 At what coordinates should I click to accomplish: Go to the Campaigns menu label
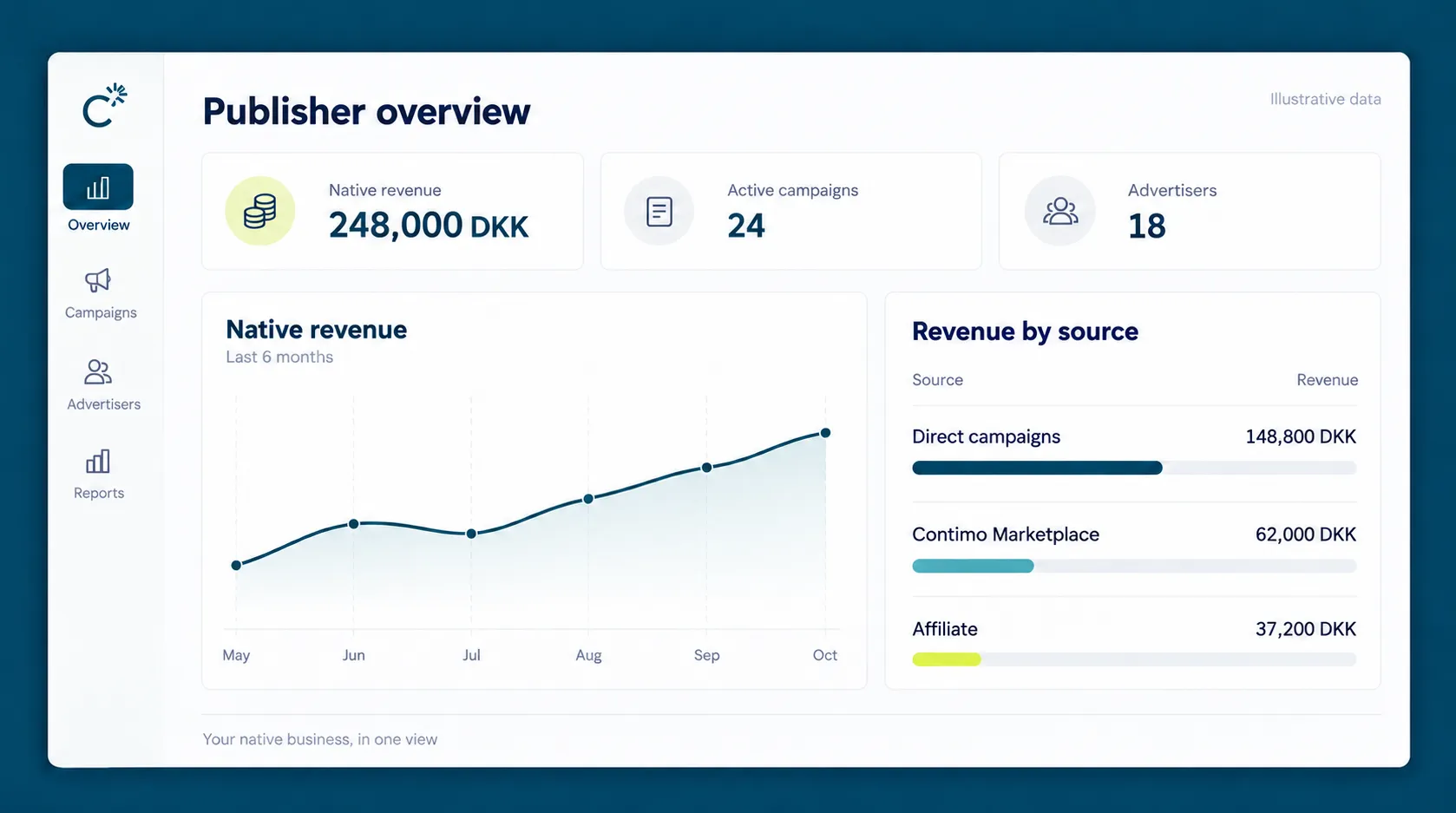(101, 312)
